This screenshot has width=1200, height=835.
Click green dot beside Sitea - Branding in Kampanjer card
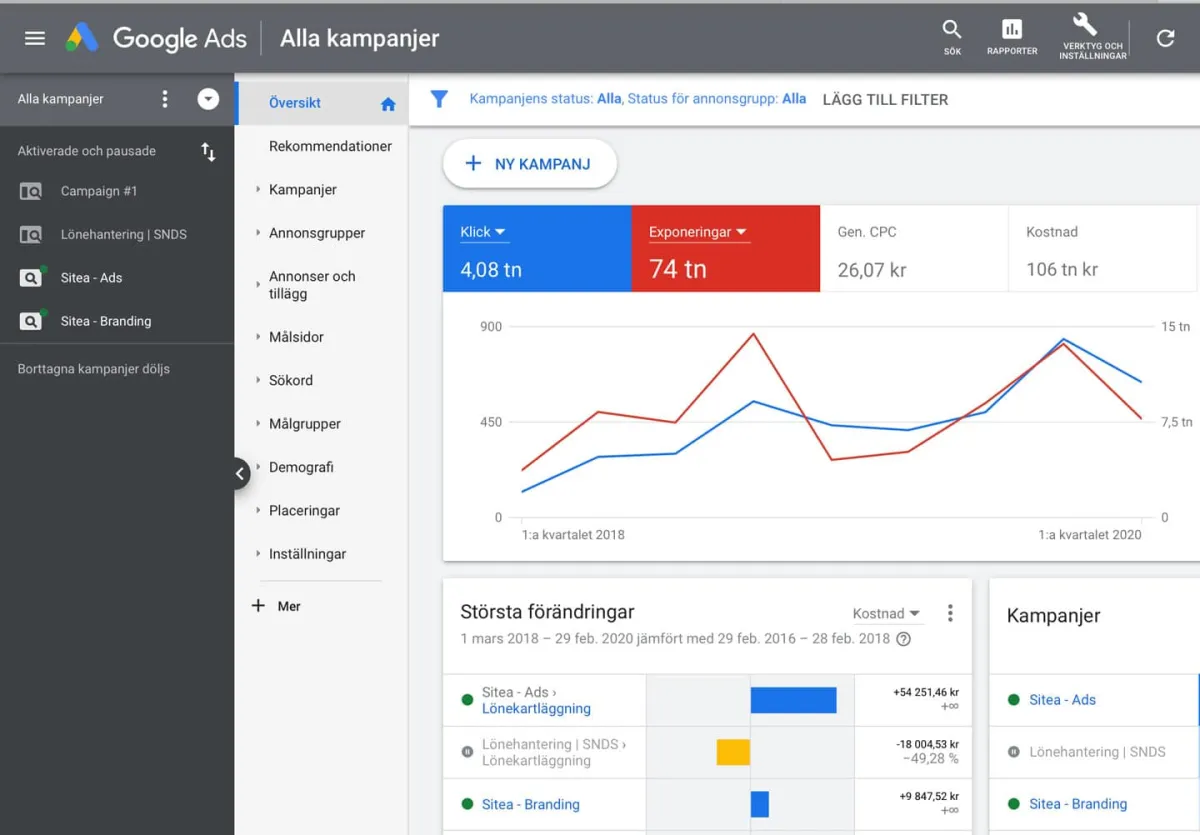tap(1014, 804)
